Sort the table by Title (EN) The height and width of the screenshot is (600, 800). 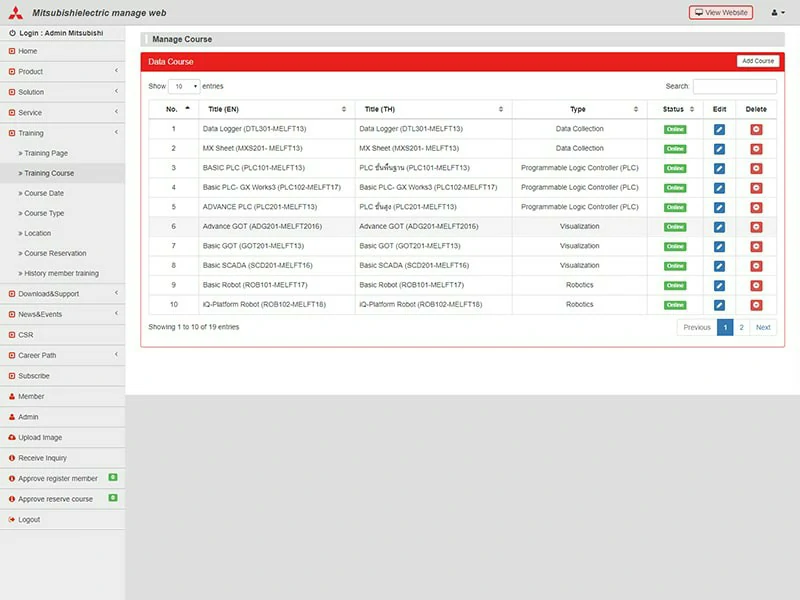pos(277,109)
